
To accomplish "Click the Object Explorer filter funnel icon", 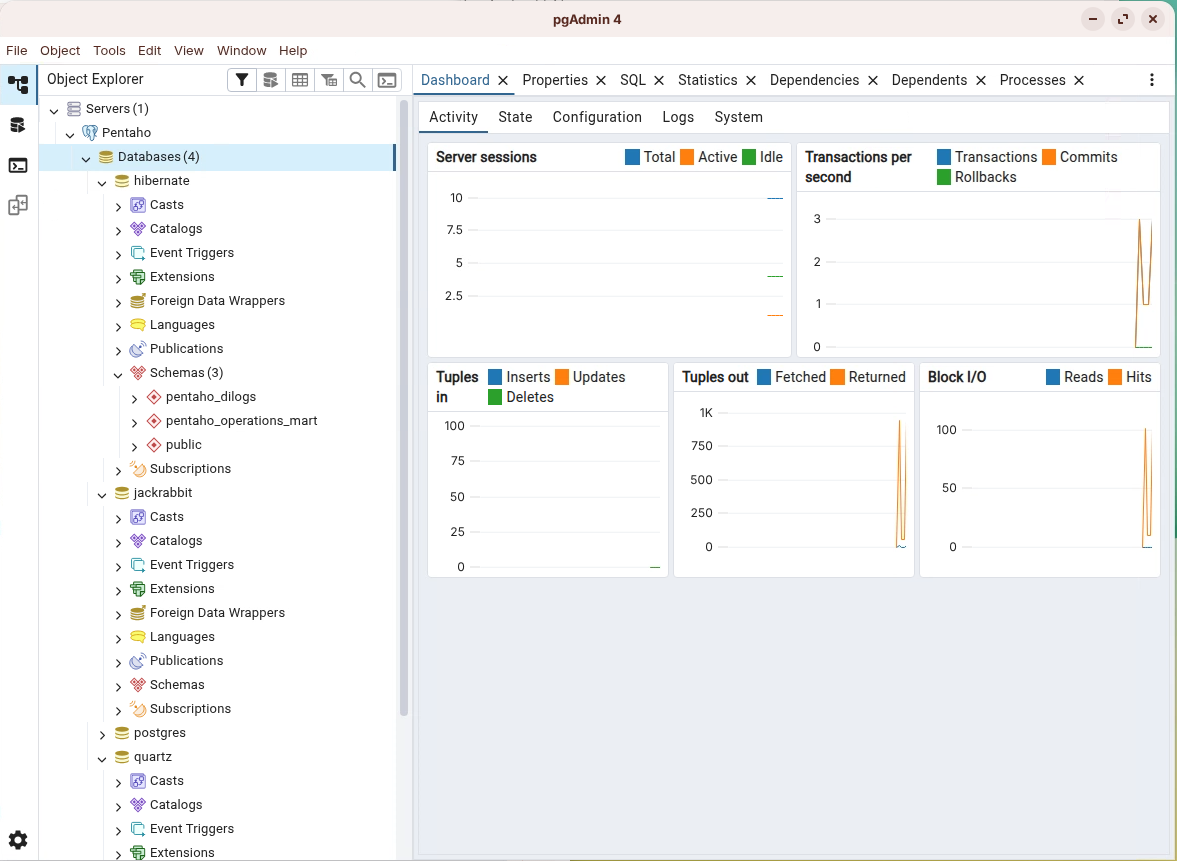I will 242,80.
